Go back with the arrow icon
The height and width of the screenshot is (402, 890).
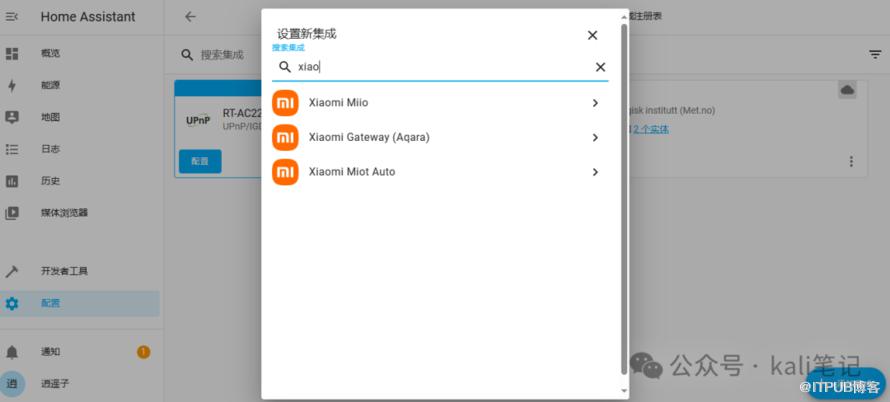(x=190, y=17)
